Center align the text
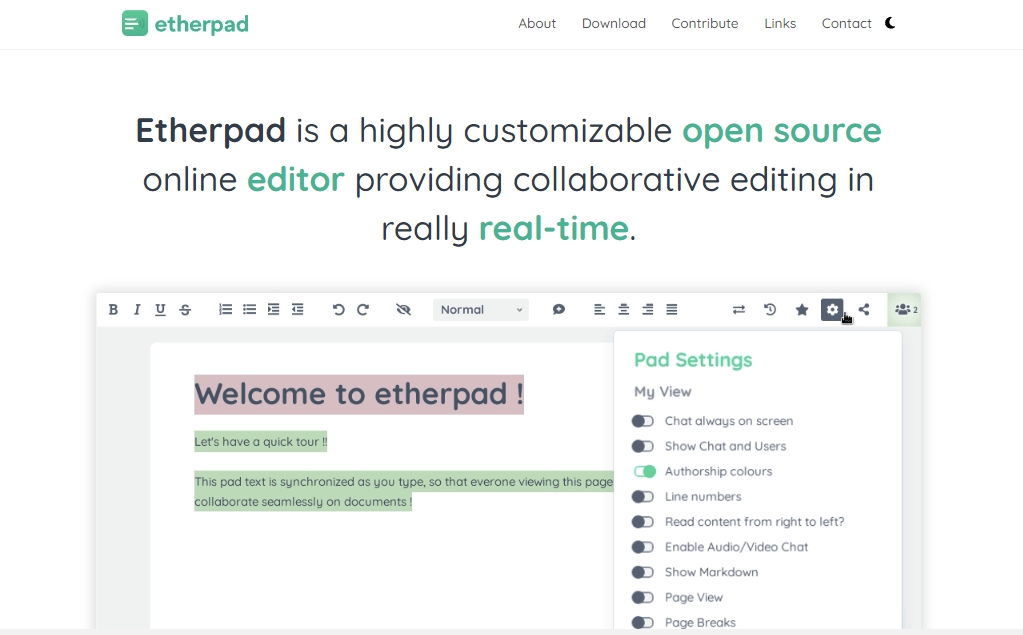The width and height of the screenshot is (1023, 635). (x=624, y=309)
